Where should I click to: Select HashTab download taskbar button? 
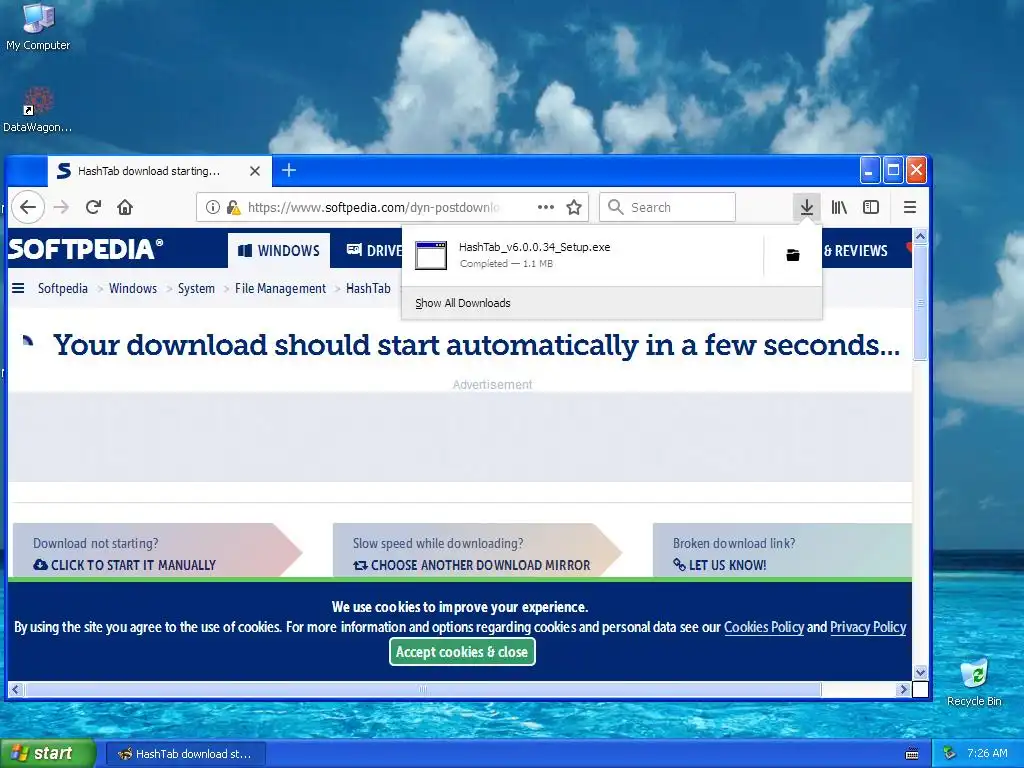click(x=185, y=754)
